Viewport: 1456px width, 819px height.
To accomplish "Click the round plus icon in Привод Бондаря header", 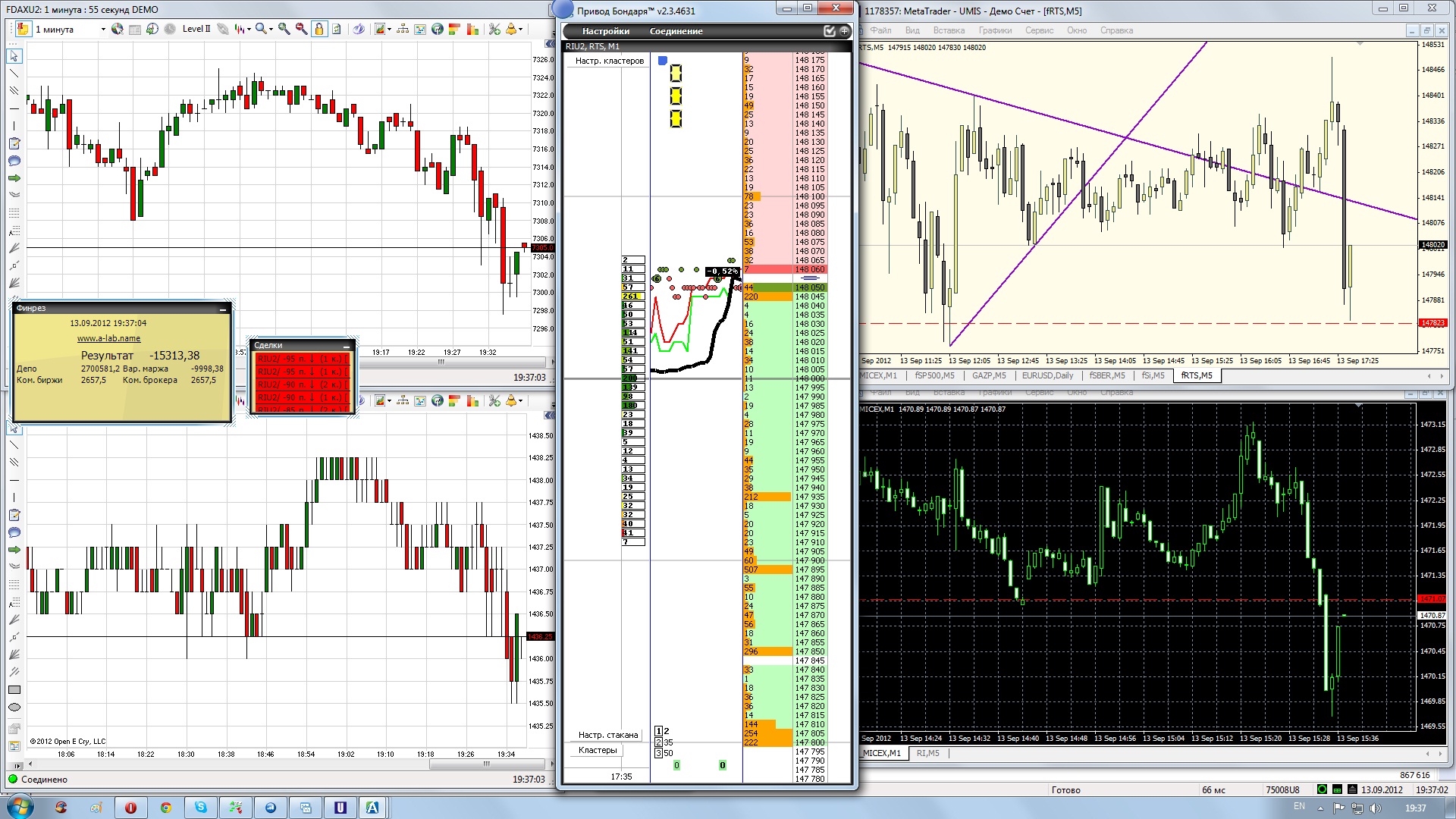I will coord(844,31).
